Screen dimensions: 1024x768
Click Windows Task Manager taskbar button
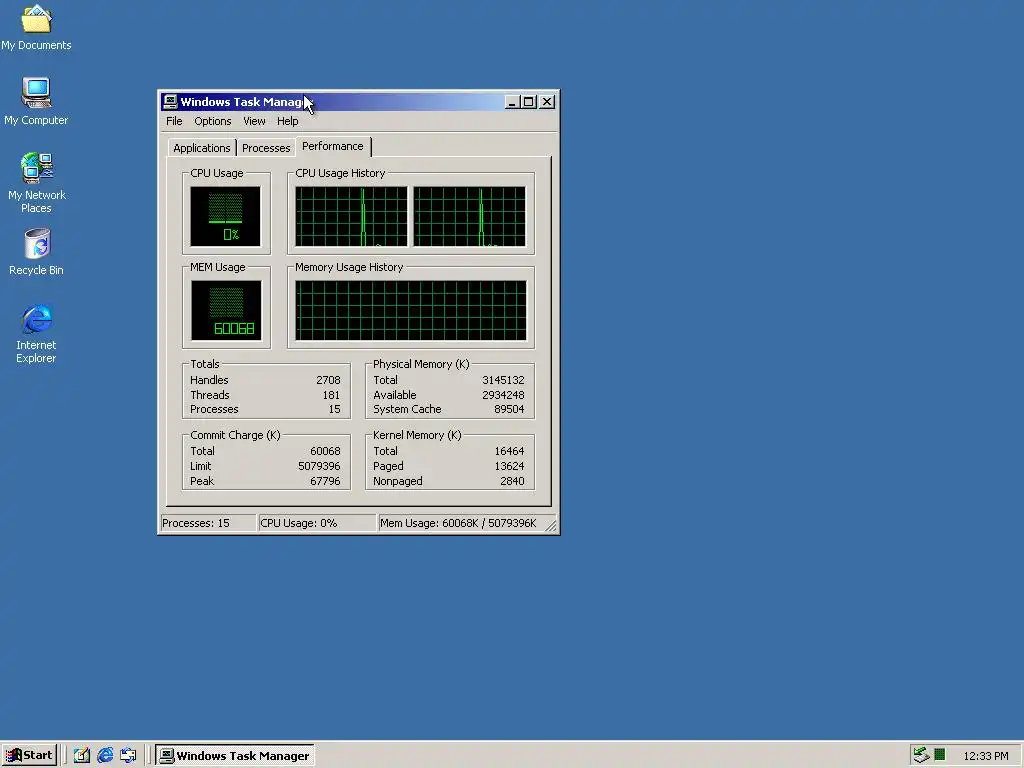pos(235,756)
